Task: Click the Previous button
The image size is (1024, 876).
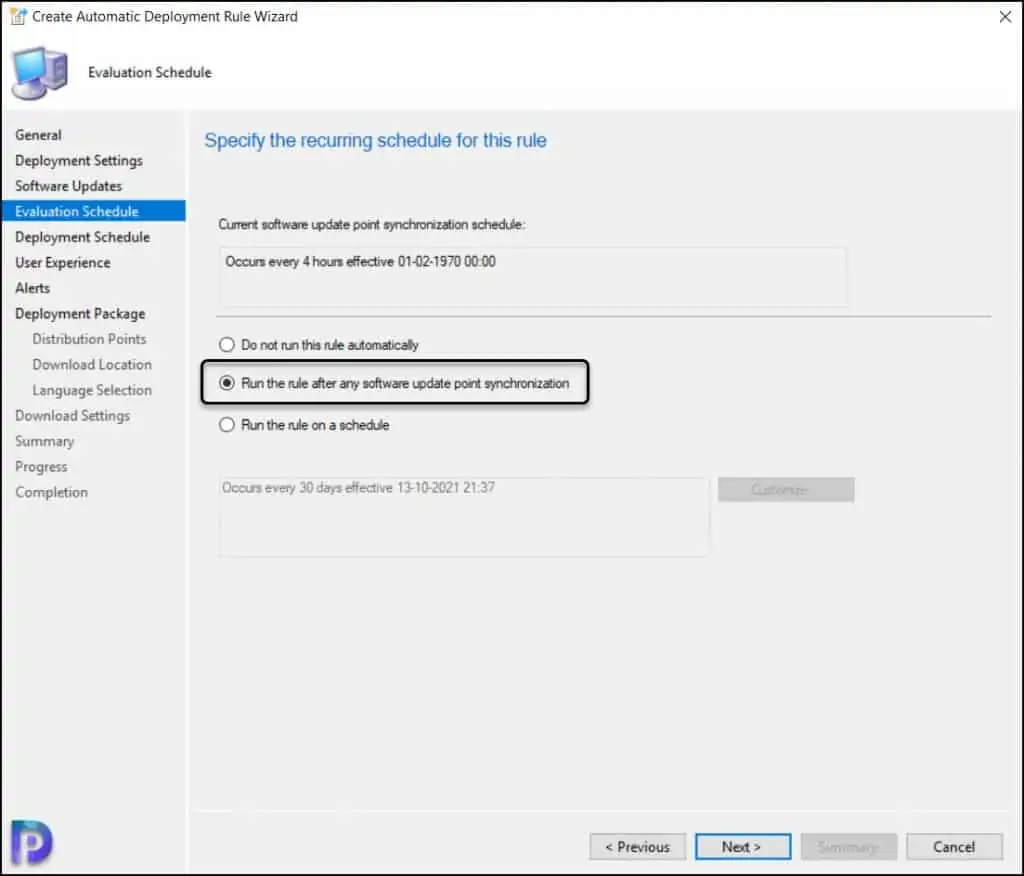Action: [637, 847]
